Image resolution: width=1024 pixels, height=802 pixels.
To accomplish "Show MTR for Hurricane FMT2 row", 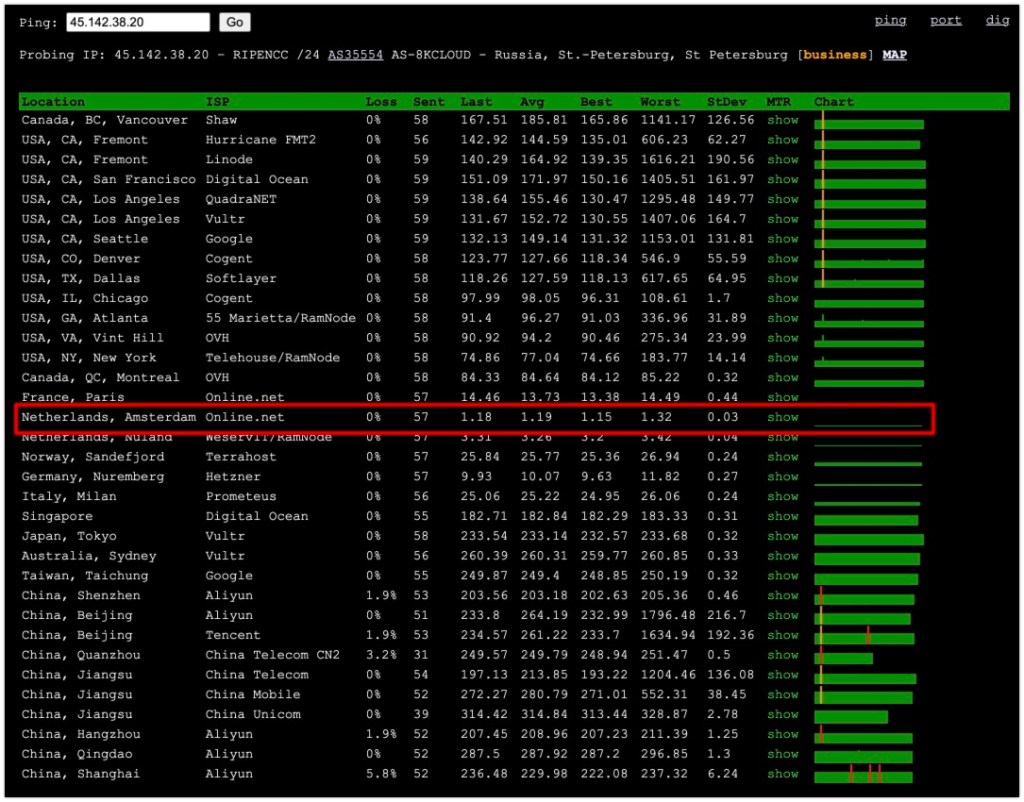I will pyautogui.click(x=782, y=140).
